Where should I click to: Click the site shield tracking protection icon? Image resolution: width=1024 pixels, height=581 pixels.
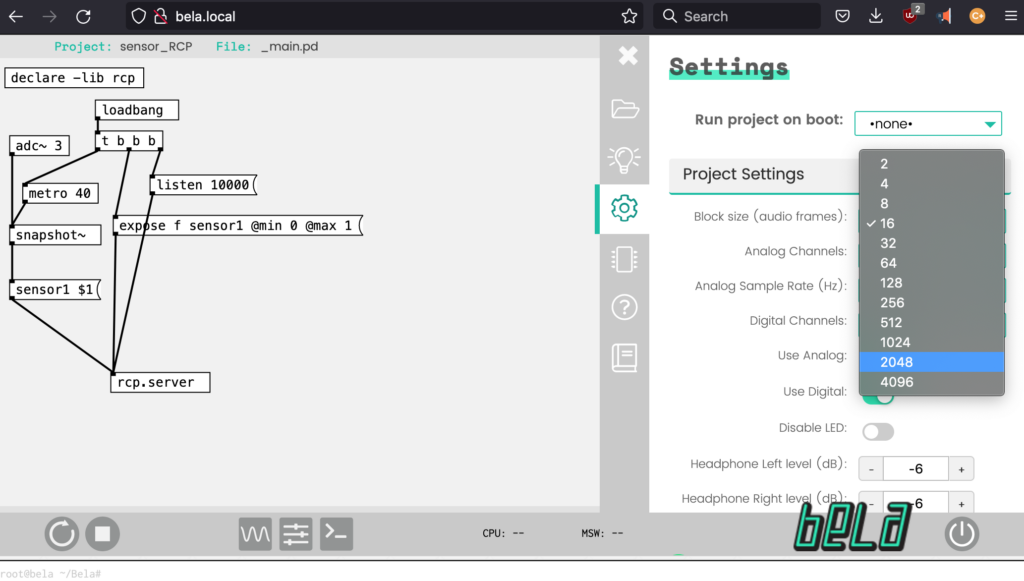coord(138,16)
